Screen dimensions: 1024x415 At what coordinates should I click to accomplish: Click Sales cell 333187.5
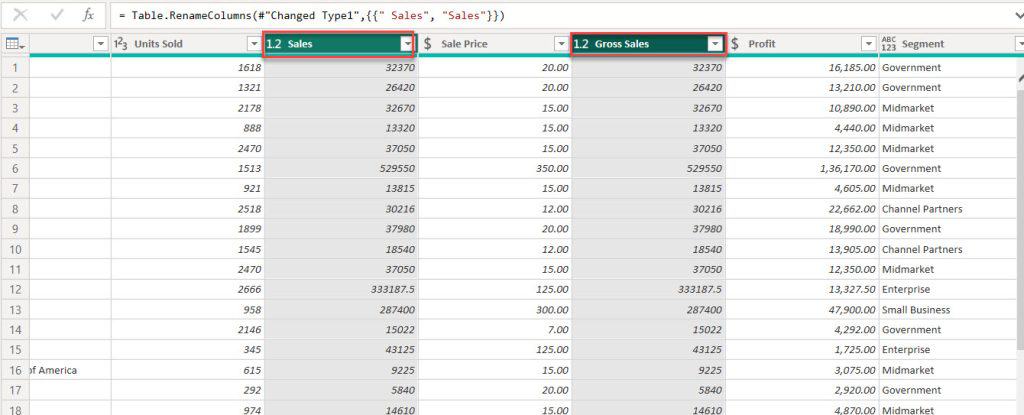tap(342, 289)
